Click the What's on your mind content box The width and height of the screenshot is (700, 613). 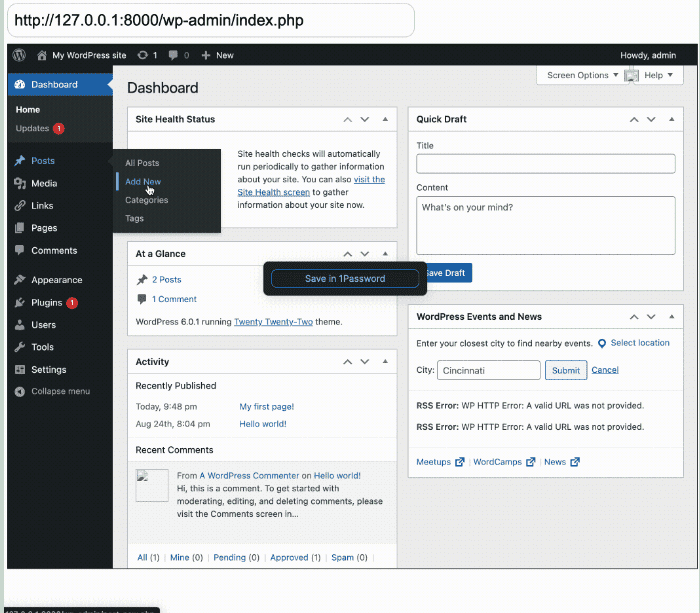[x=546, y=225]
